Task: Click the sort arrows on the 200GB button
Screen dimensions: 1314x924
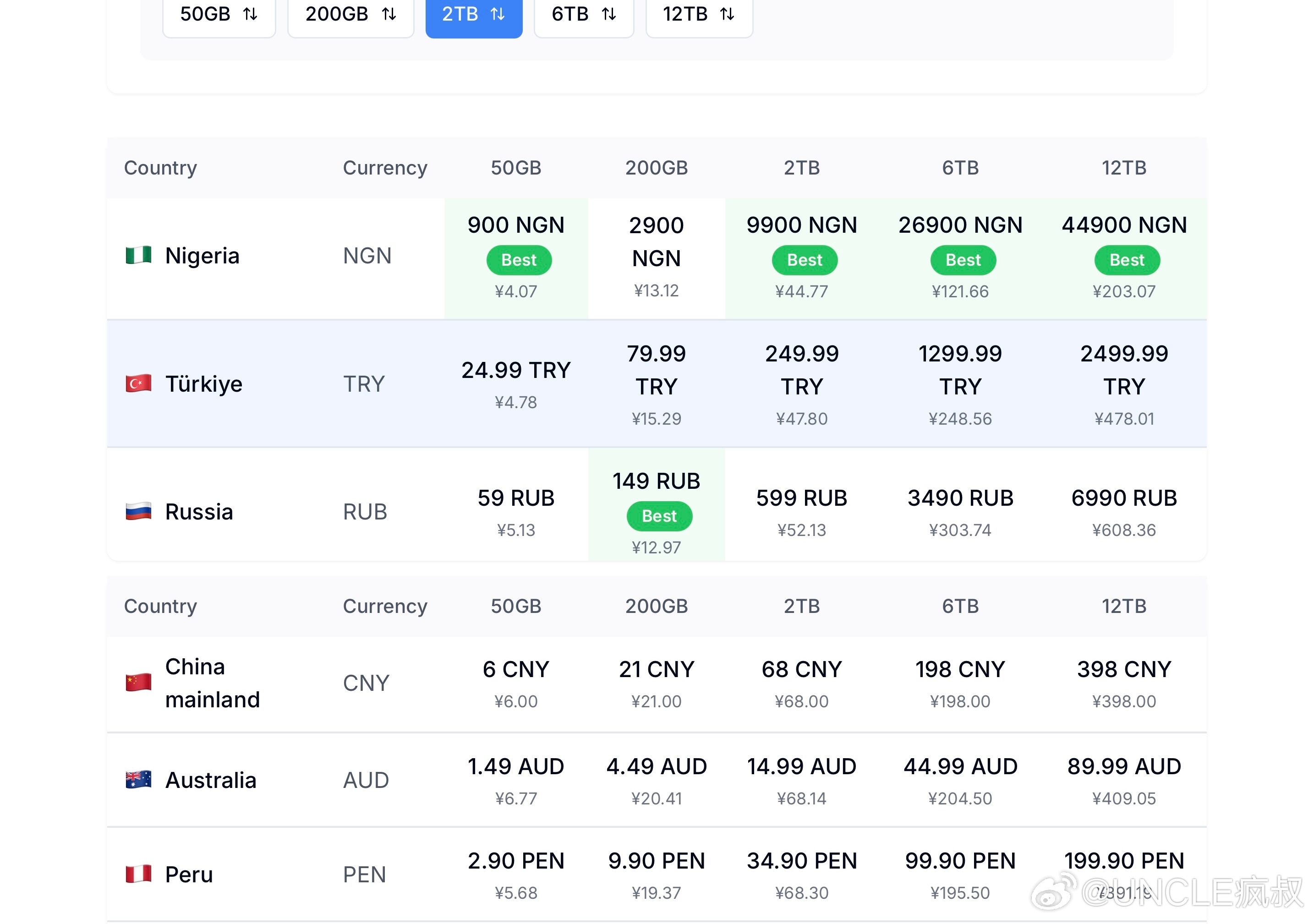Action: 389,14
